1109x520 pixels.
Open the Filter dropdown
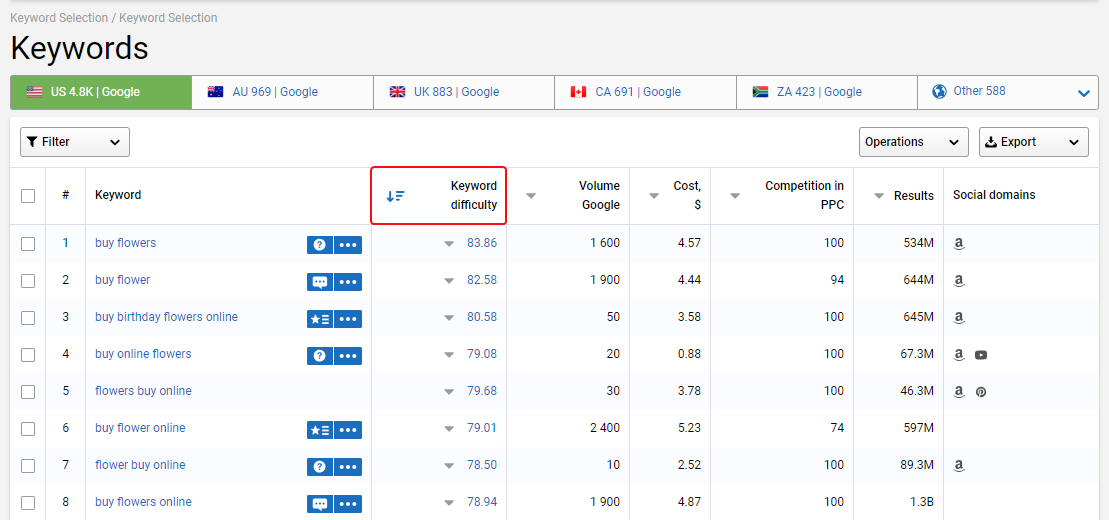pos(75,142)
